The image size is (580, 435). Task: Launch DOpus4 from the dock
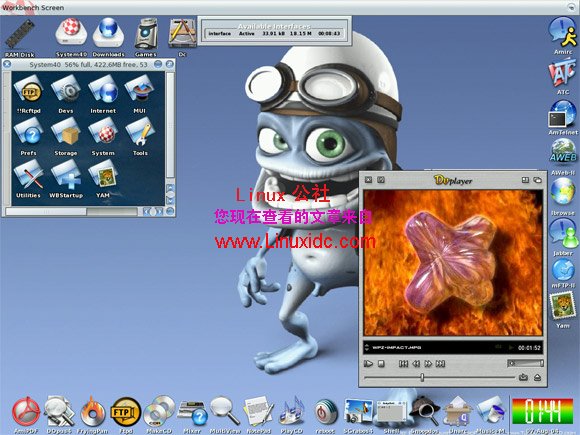59,412
